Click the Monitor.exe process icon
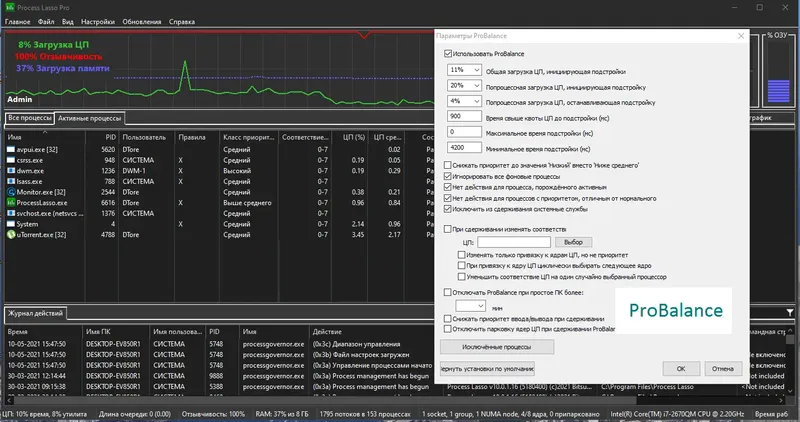This screenshot has width=800, height=422. pyautogui.click(x=11, y=192)
